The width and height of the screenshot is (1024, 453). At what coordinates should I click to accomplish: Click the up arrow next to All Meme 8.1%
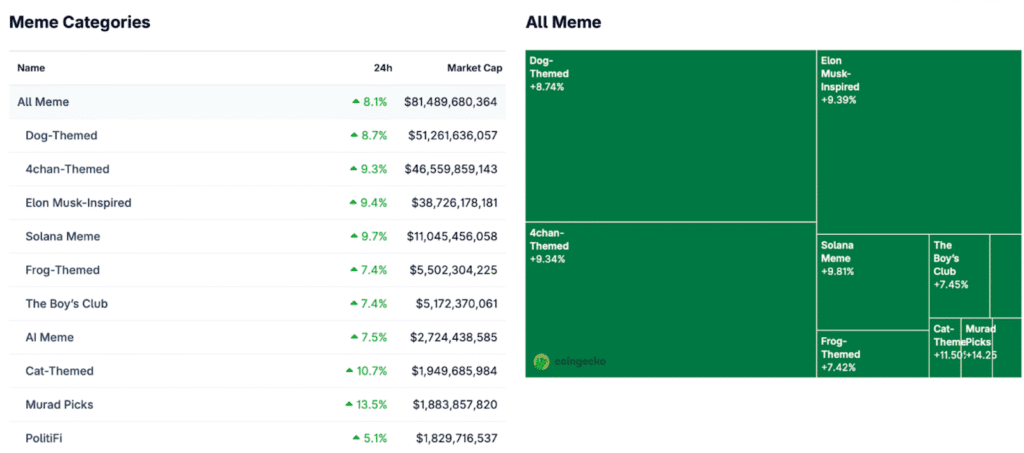(x=355, y=102)
